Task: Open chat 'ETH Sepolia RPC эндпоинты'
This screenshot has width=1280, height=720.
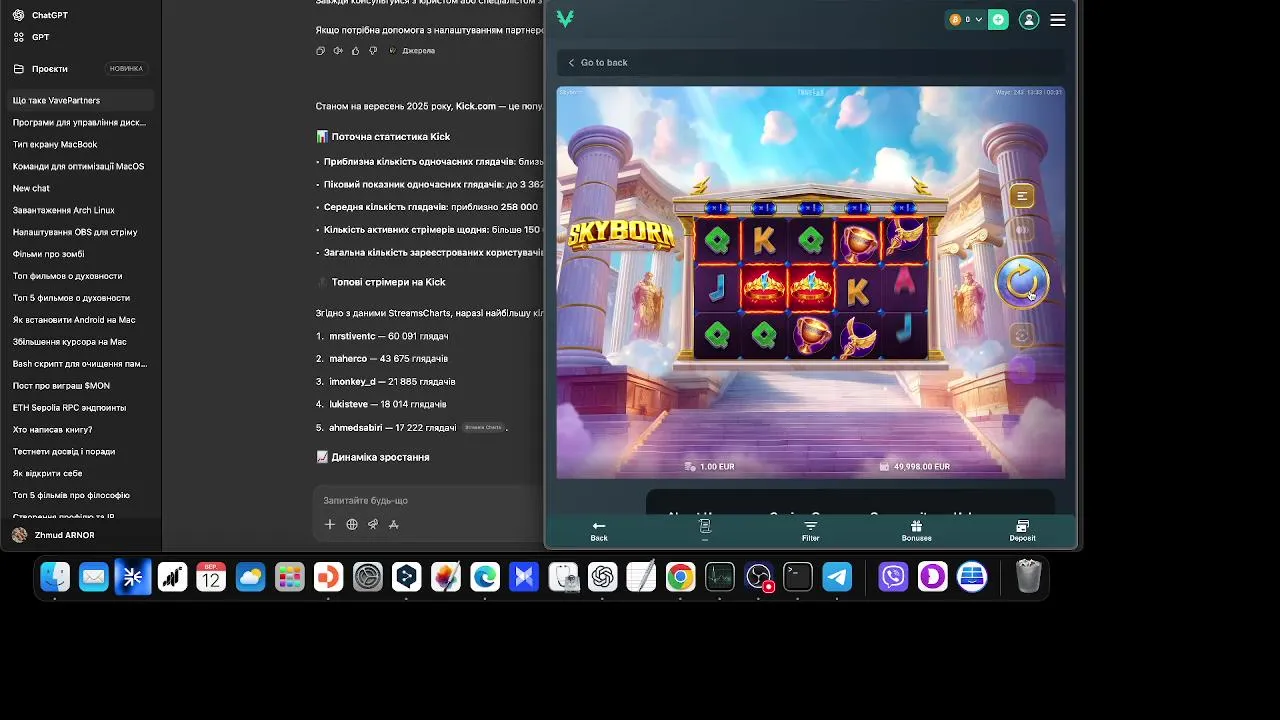Action: (x=80, y=408)
